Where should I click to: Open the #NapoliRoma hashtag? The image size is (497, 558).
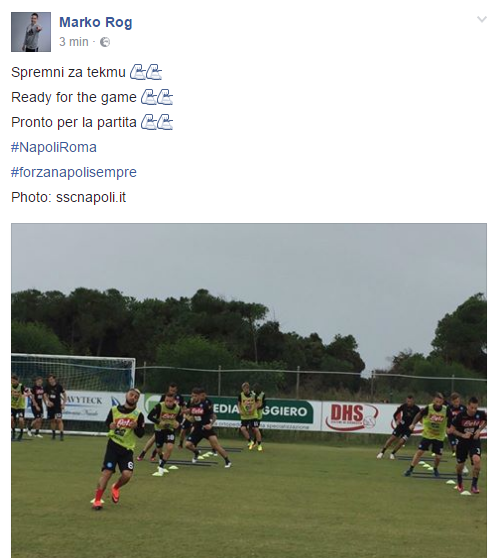click(x=54, y=147)
